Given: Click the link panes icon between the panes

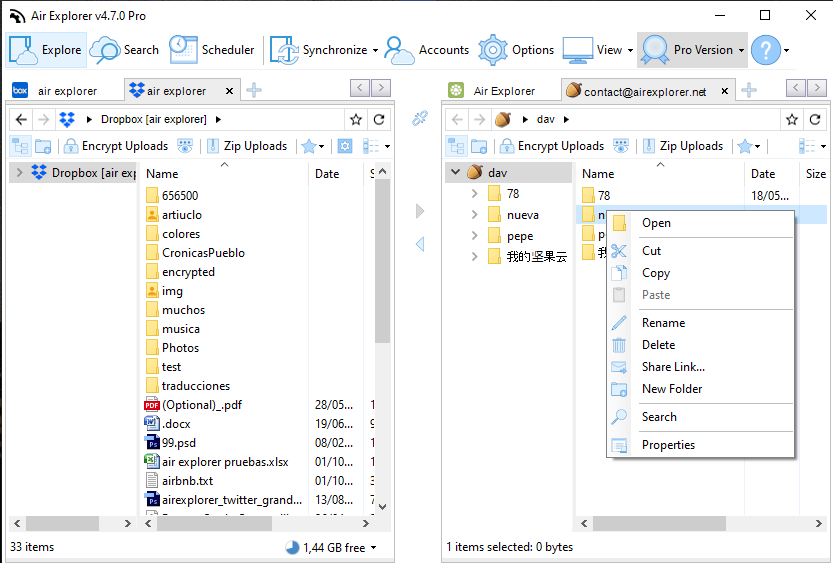Looking at the screenshot, I should (x=420, y=118).
